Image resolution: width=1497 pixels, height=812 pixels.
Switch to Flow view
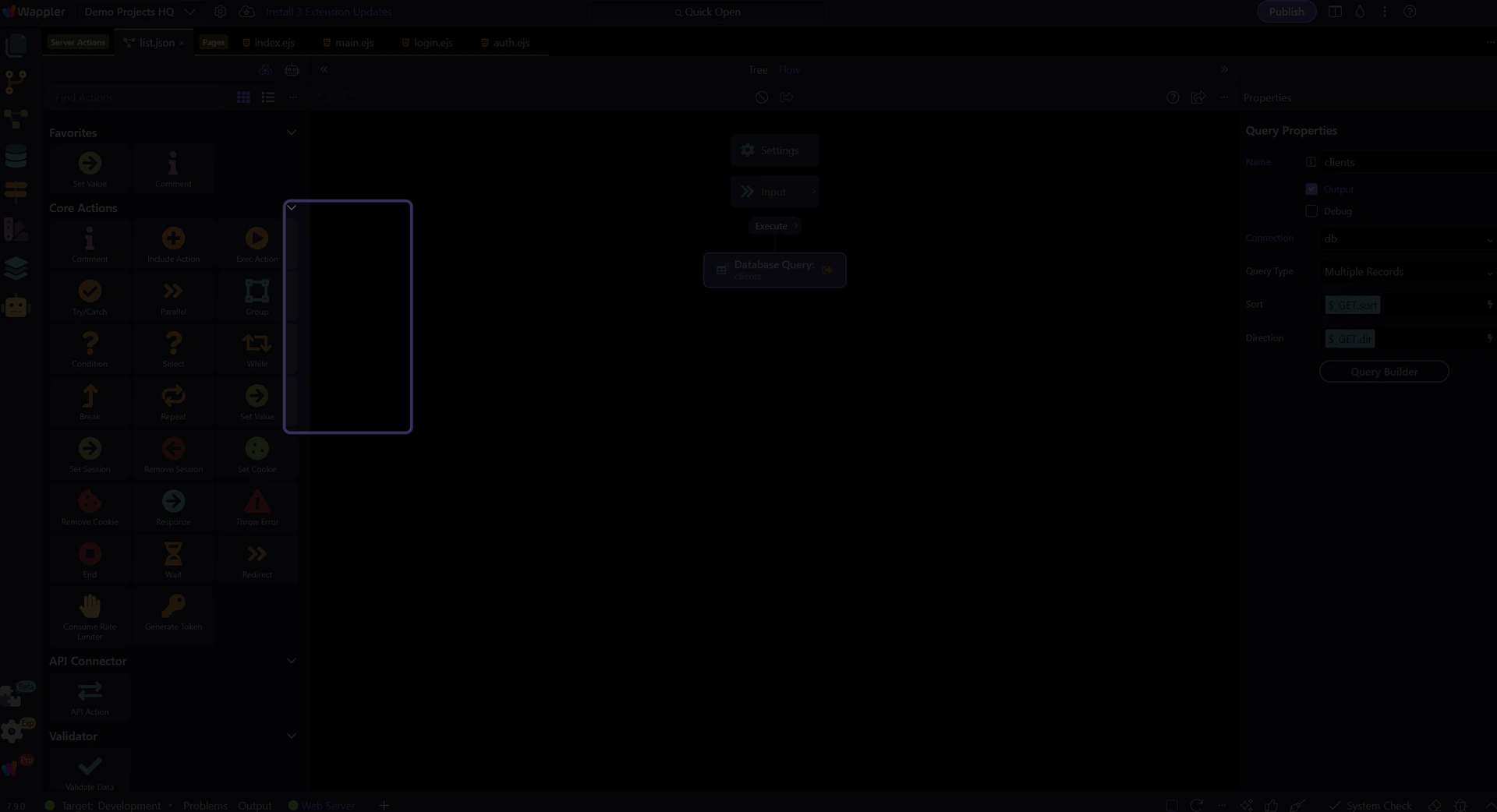[789, 70]
